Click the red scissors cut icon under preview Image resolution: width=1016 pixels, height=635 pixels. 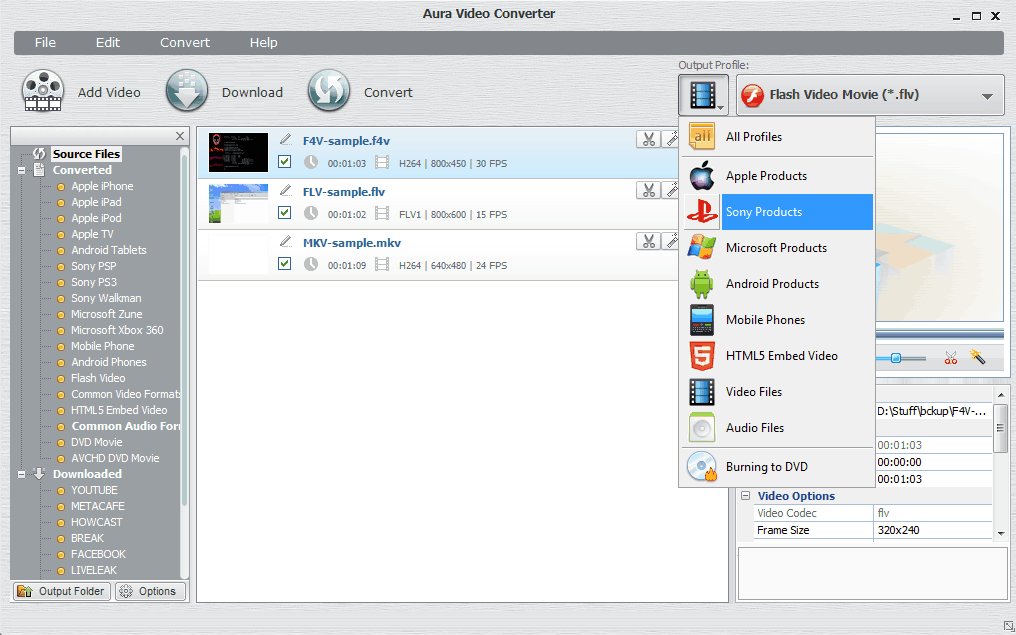951,358
